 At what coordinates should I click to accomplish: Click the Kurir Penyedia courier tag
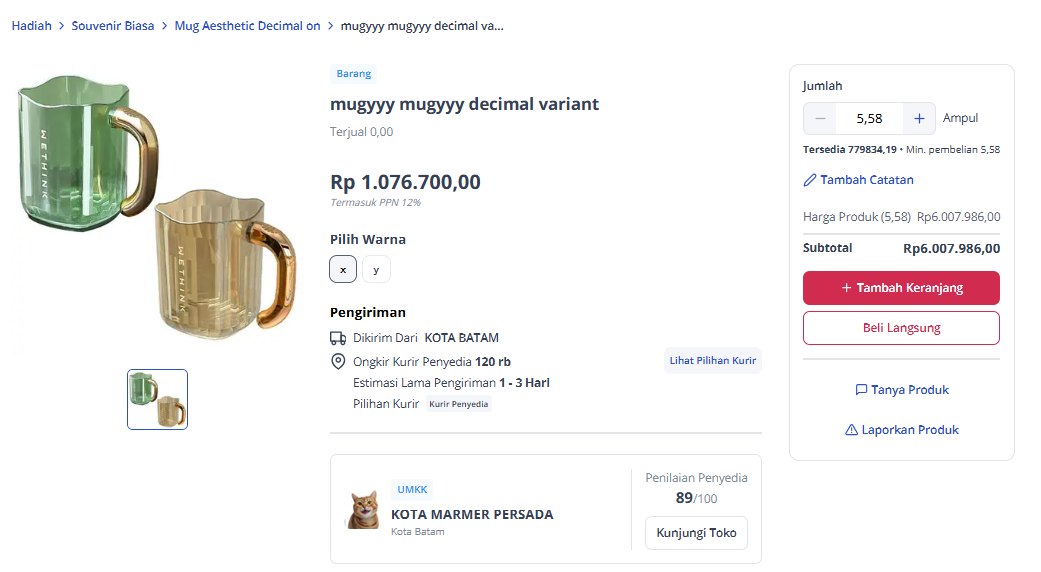[x=459, y=404]
